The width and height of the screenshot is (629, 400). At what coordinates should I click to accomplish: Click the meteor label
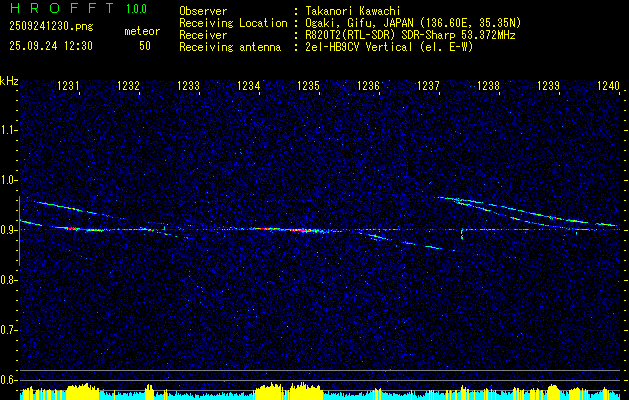coord(142,31)
